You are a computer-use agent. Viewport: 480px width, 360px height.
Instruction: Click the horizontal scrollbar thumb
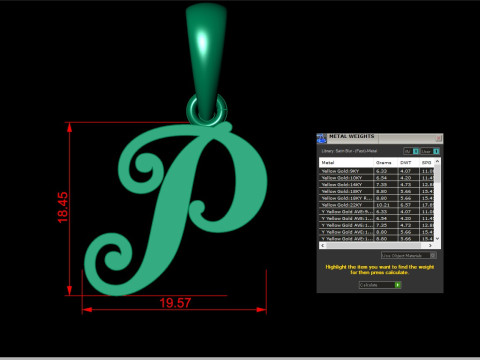pos(373,245)
